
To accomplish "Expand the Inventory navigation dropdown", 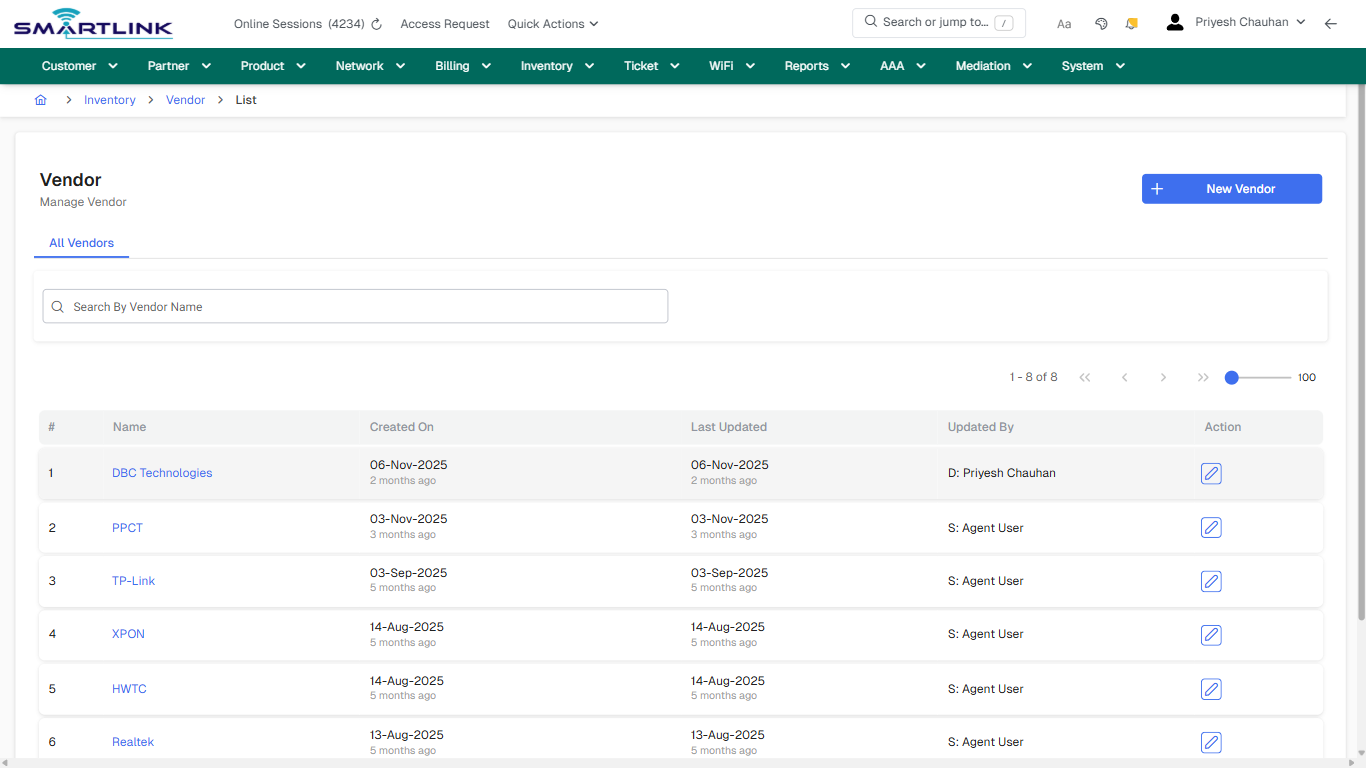I will [x=557, y=65].
